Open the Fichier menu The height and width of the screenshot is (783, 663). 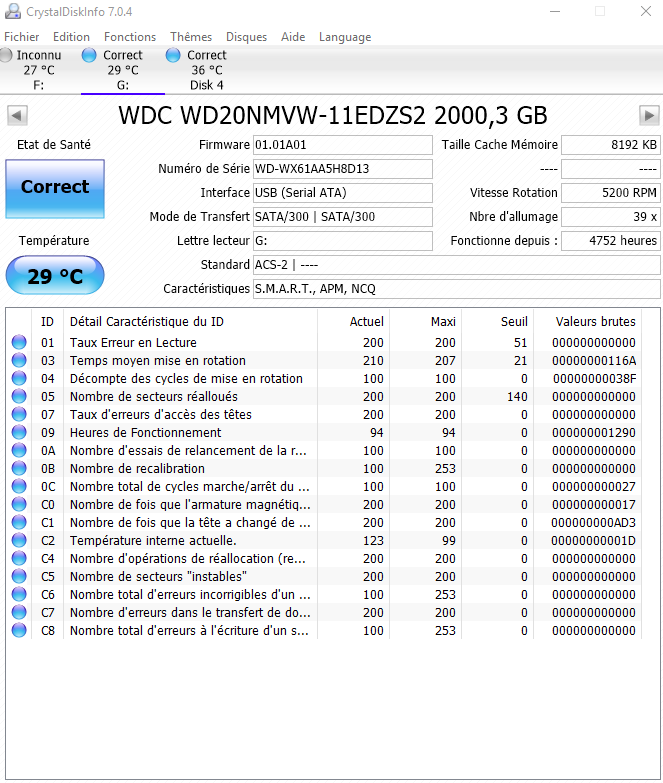tap(22, 37)
